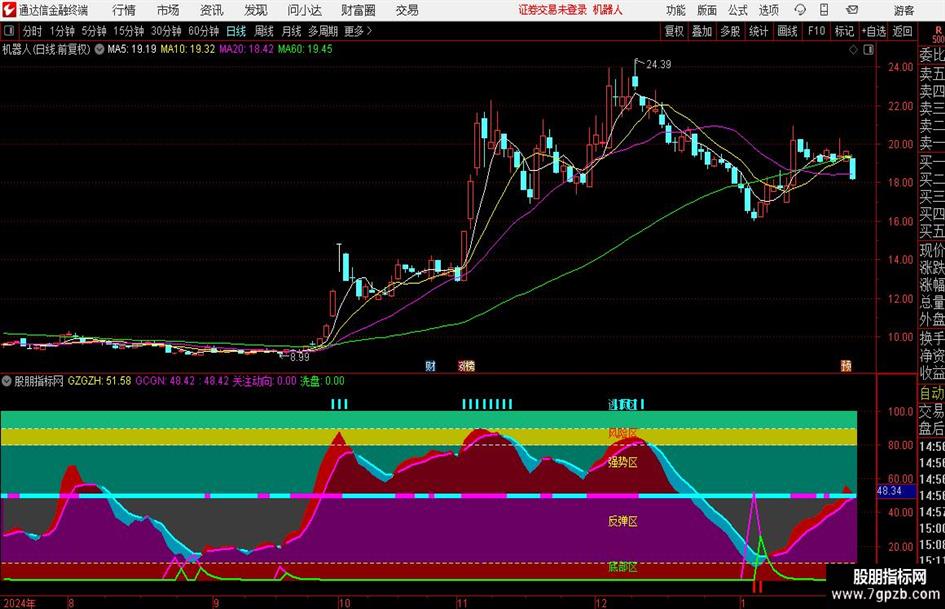Switch to the 15分钟 period tab
This screenshot has height=609, width=945.
pos(128,31)
